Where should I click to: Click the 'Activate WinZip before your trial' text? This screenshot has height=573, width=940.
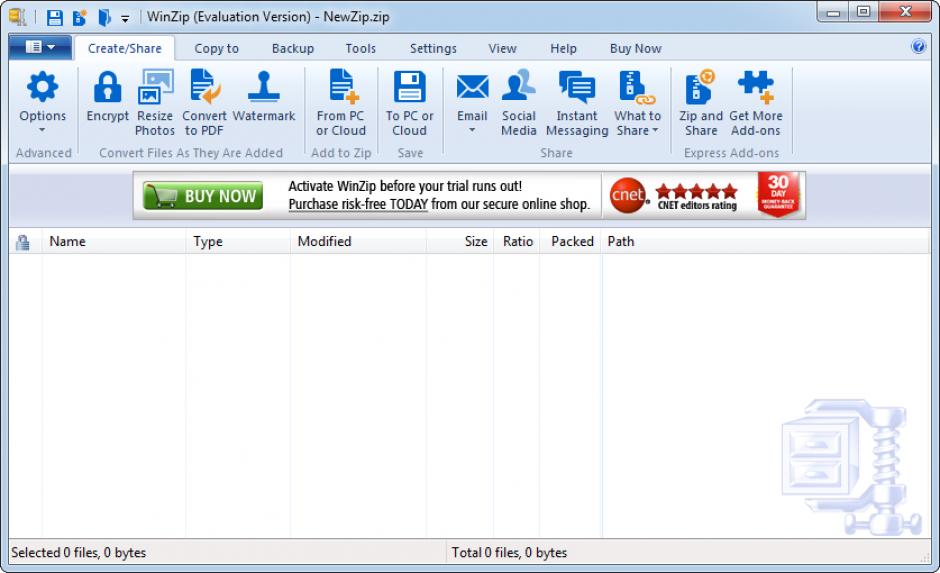[x=405, y=186]
